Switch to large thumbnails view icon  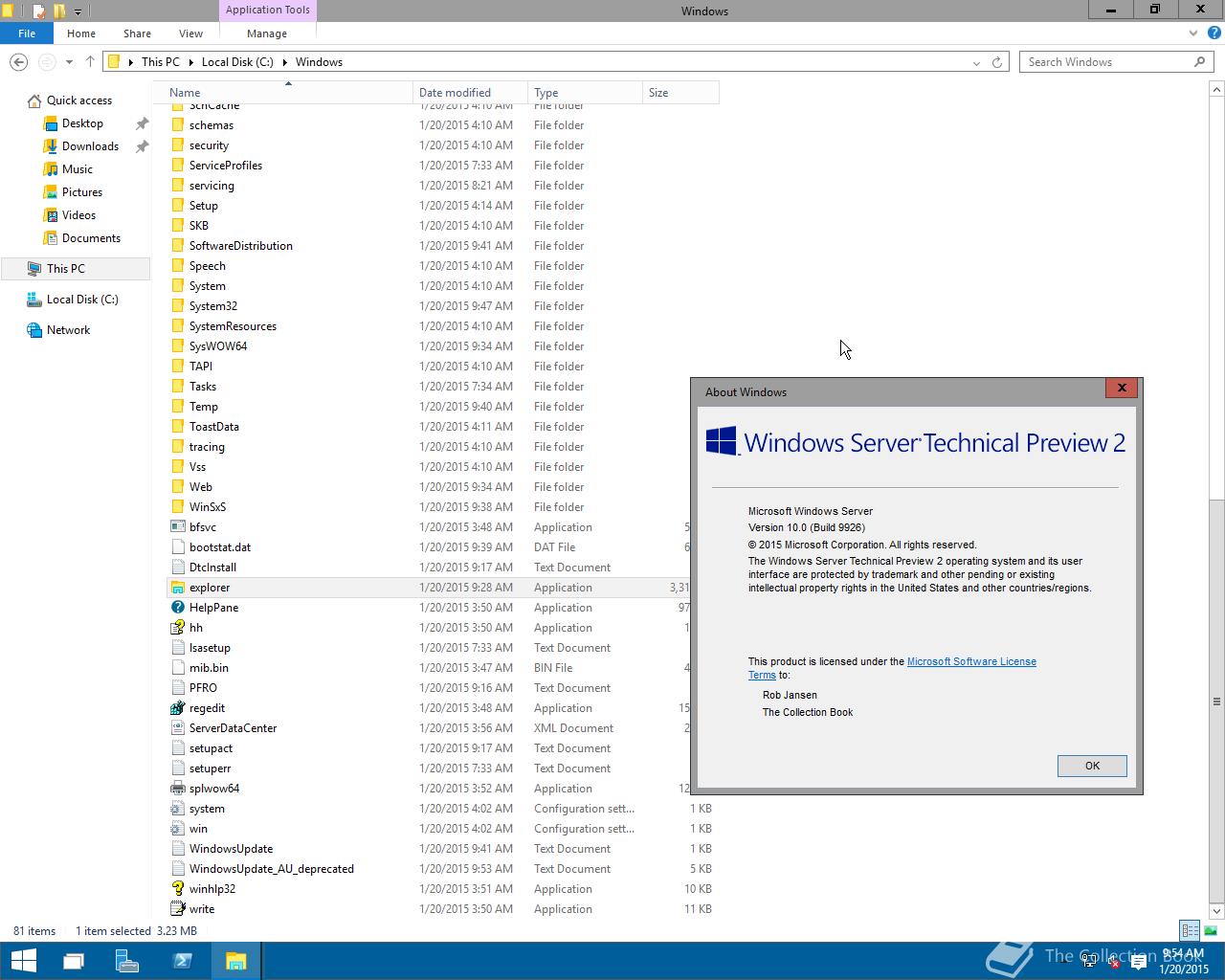[x=1210, y=930]
